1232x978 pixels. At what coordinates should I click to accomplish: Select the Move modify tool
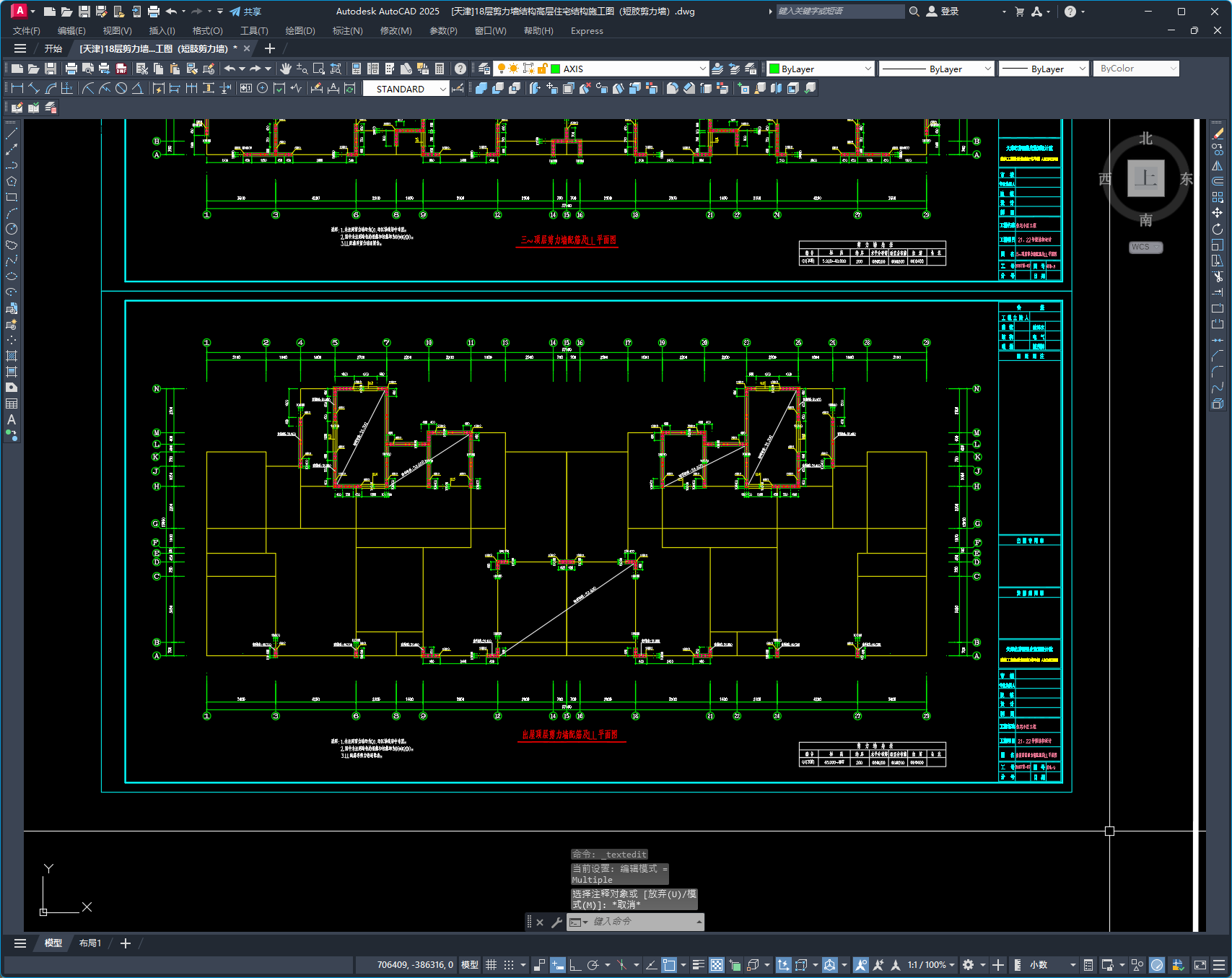click(1218, 213)
